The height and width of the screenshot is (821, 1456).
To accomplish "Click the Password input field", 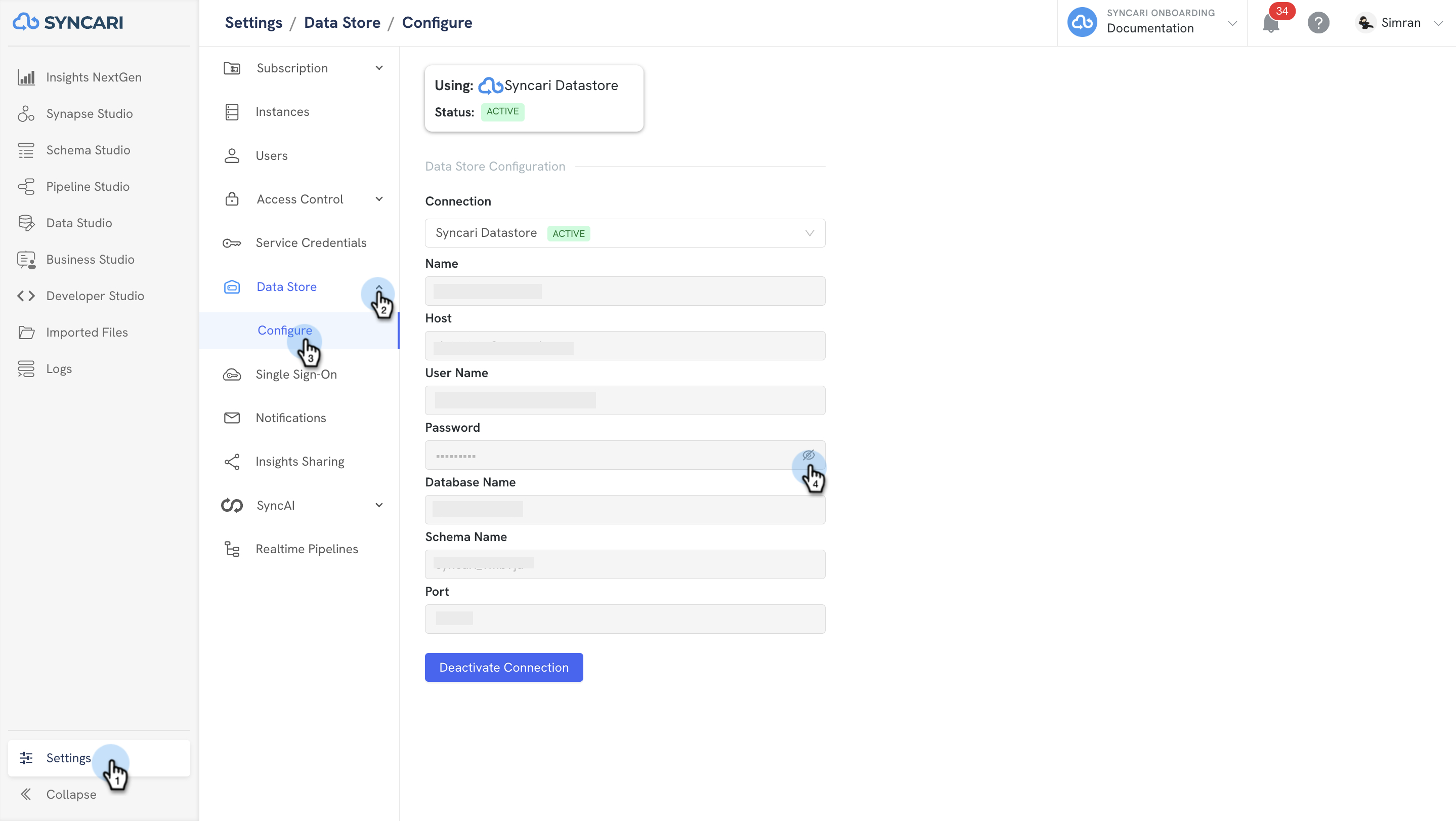I will 625,455.
